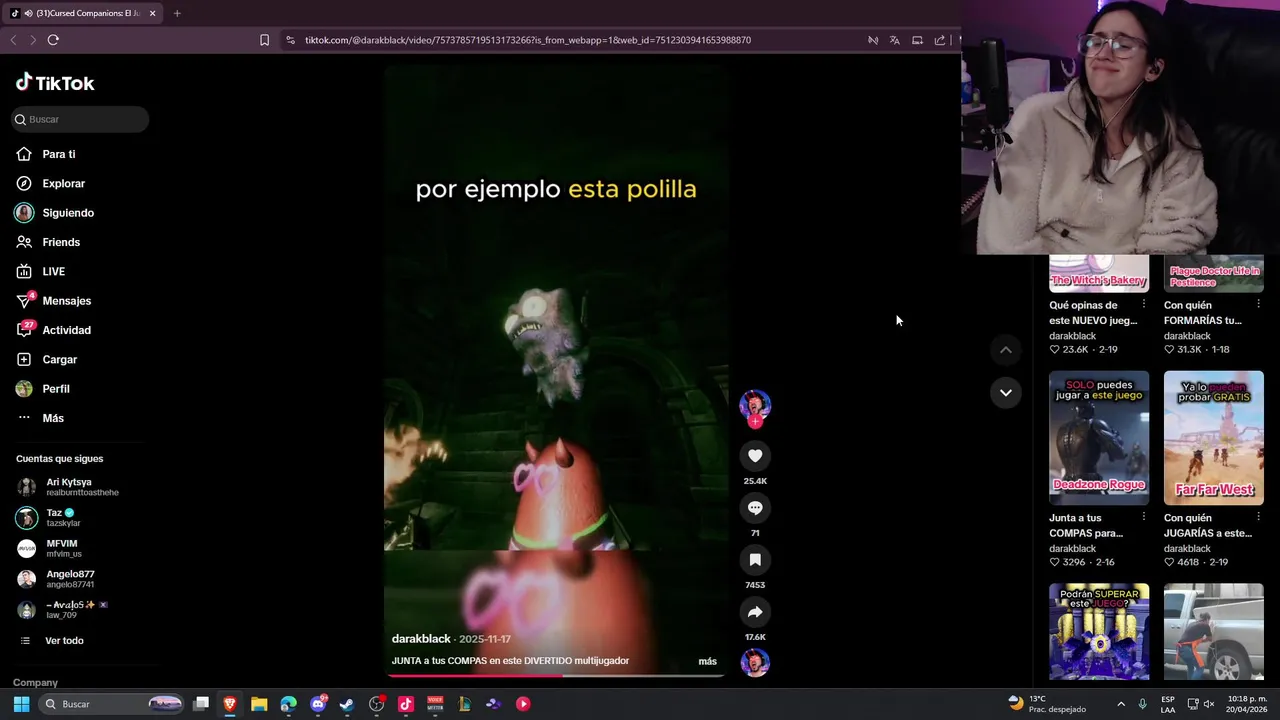
Task: Go to next video arrow
Action: click(1006, 393)
